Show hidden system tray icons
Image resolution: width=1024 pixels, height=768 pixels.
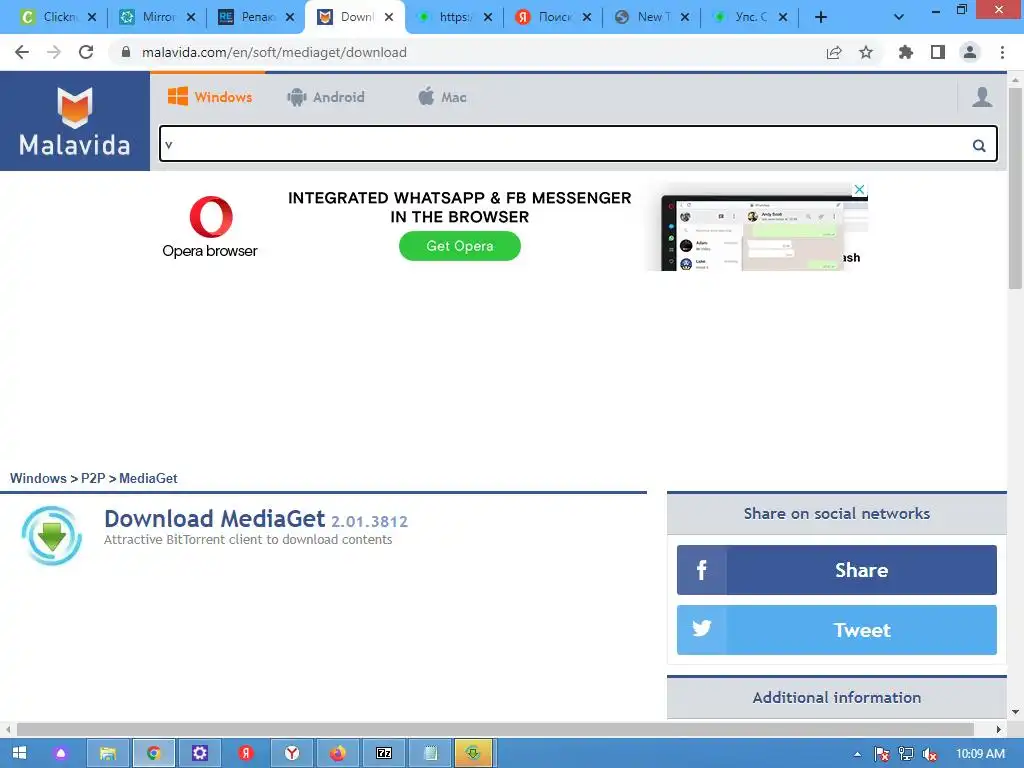click(857, 754)
